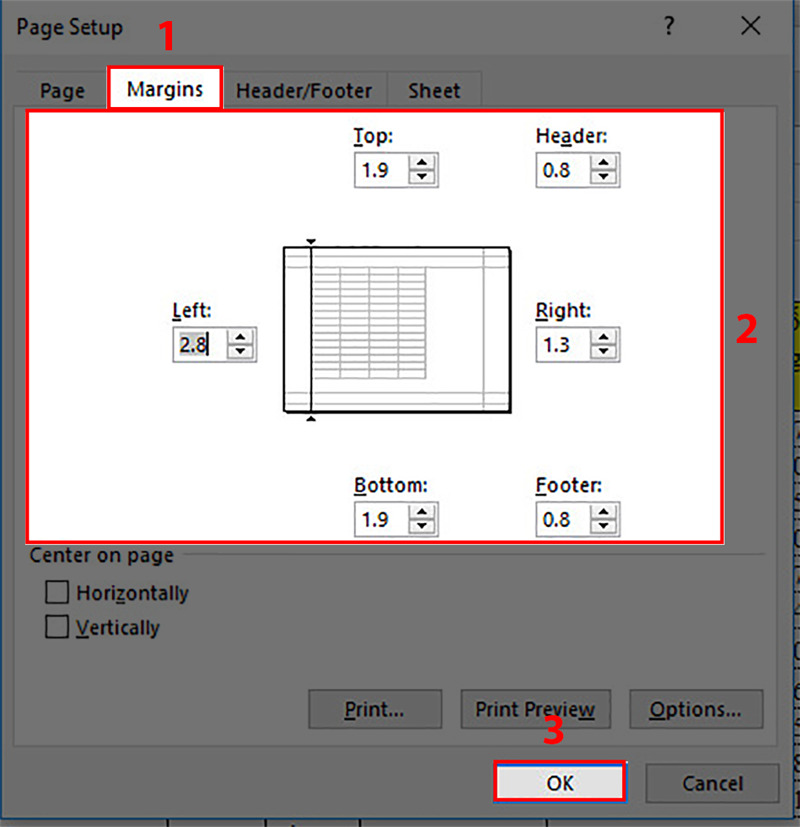Decrease the Top margin with down arrow
The image size is (800, 827).
pyautogui.click(x=424, y=178)
